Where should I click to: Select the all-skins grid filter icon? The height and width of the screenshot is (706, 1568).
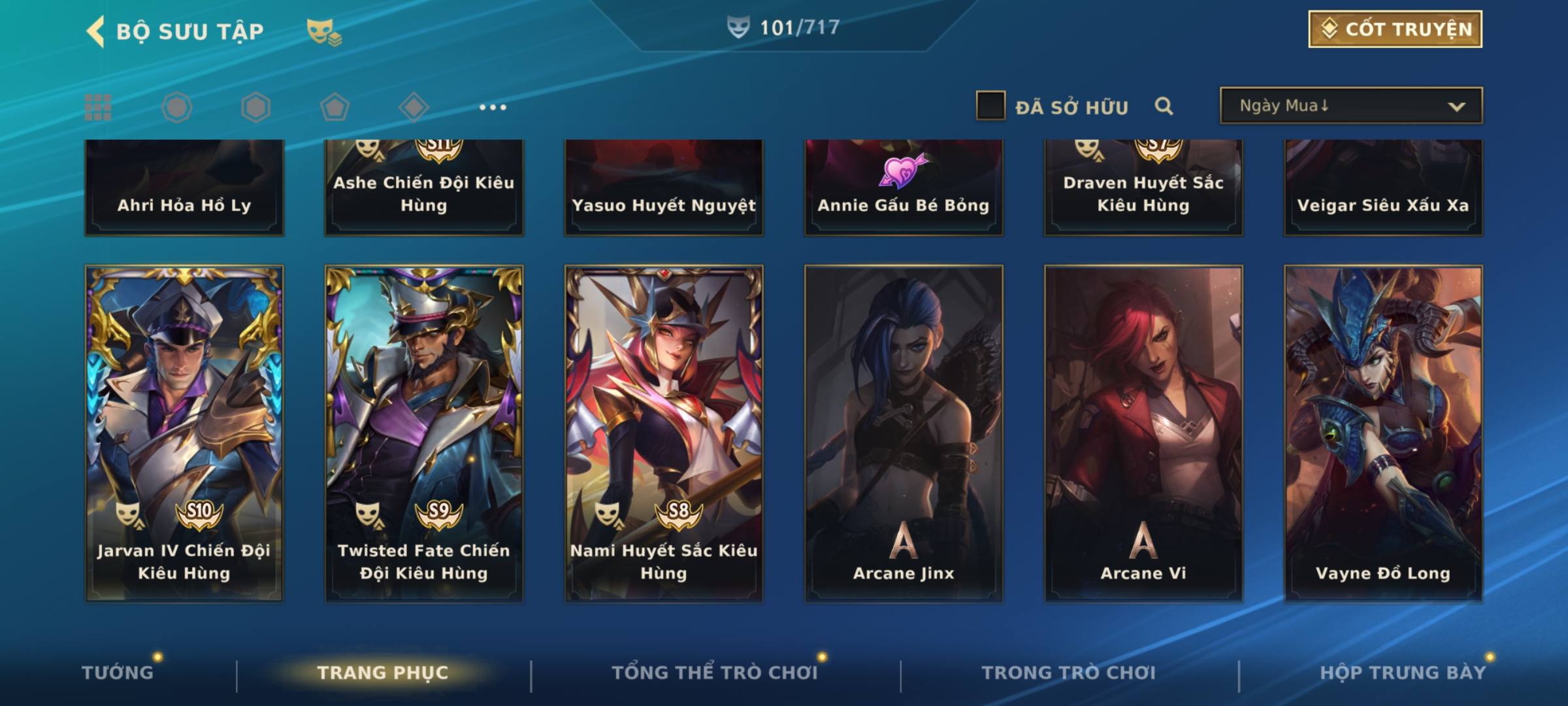pyautogui.click(x=98, y=107)
